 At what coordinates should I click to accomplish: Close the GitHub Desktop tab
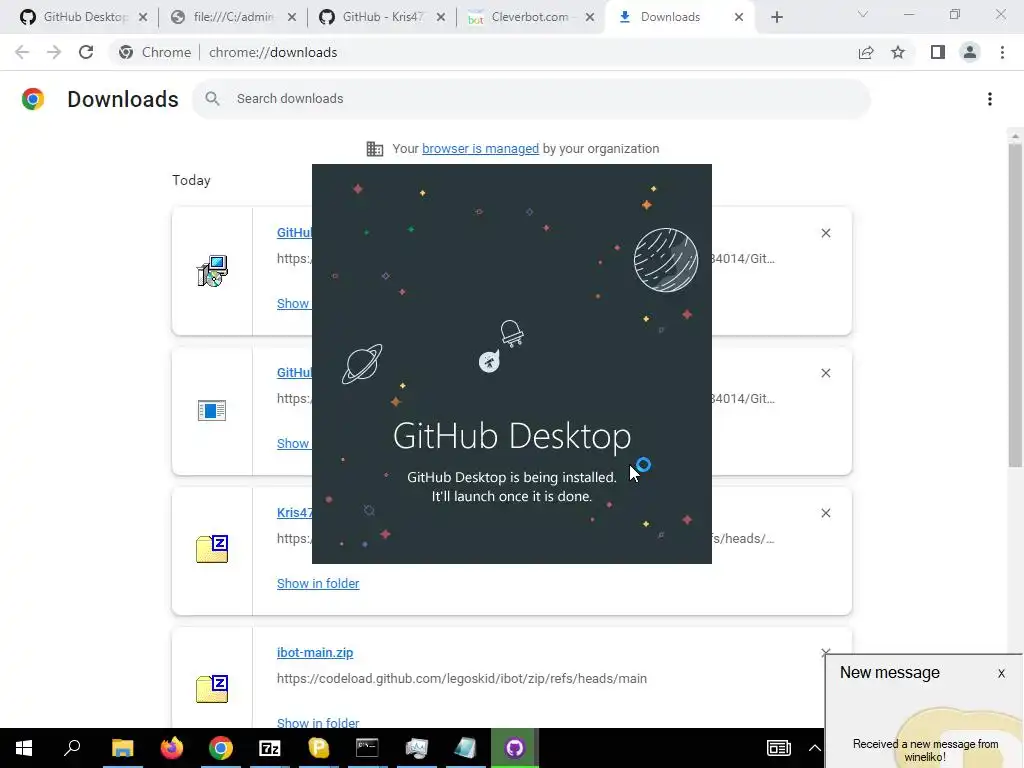[143, 17]
